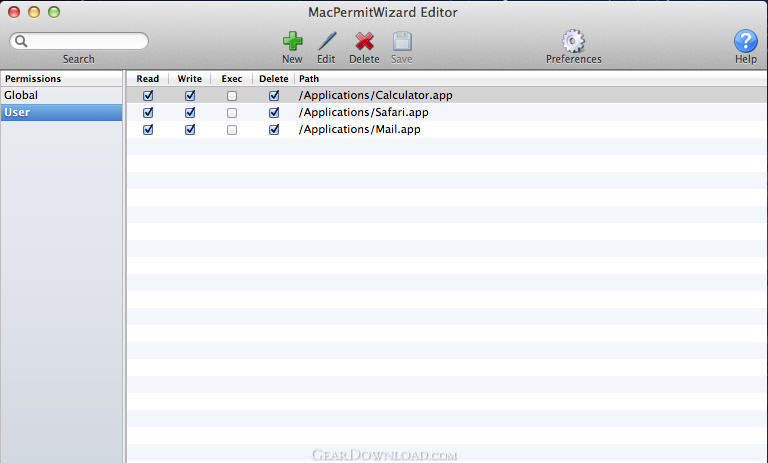The width and height of the screenshot is (768, 463).
Task: Click the Edit pencil icon
Action: click(327, 41)
